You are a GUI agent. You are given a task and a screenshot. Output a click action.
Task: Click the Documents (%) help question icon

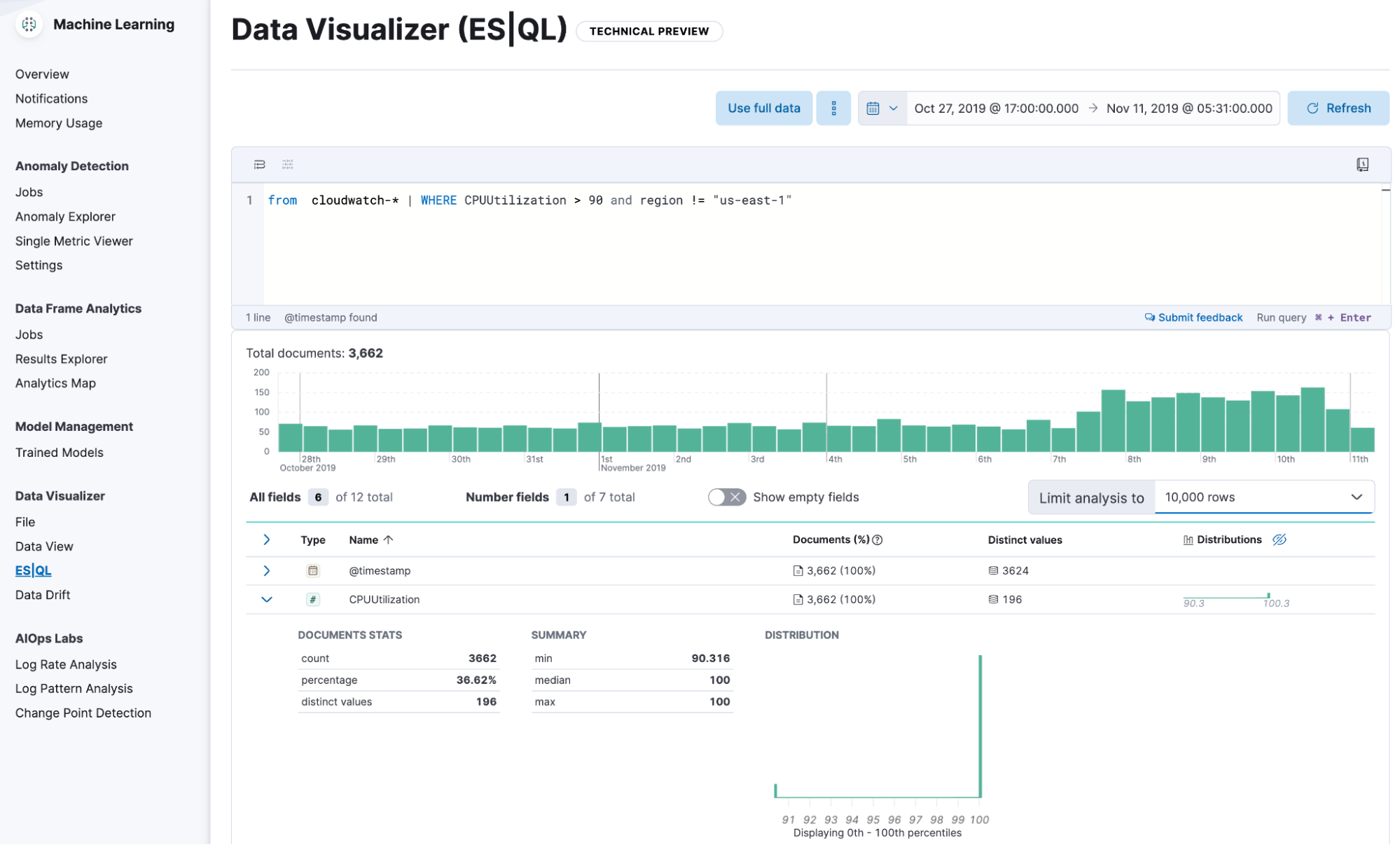878,540
